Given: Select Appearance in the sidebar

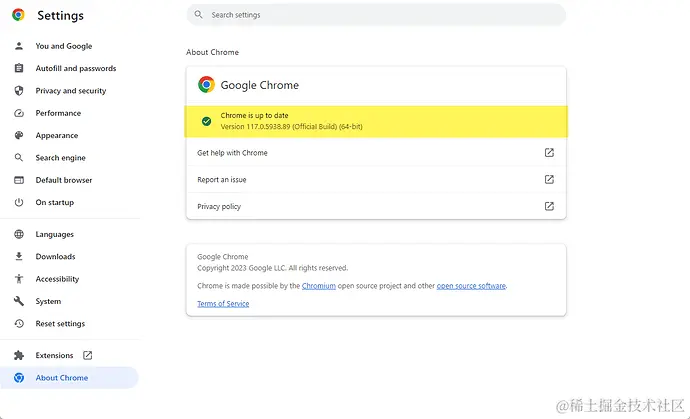Looking at the screenshot, I should point(57,135).
